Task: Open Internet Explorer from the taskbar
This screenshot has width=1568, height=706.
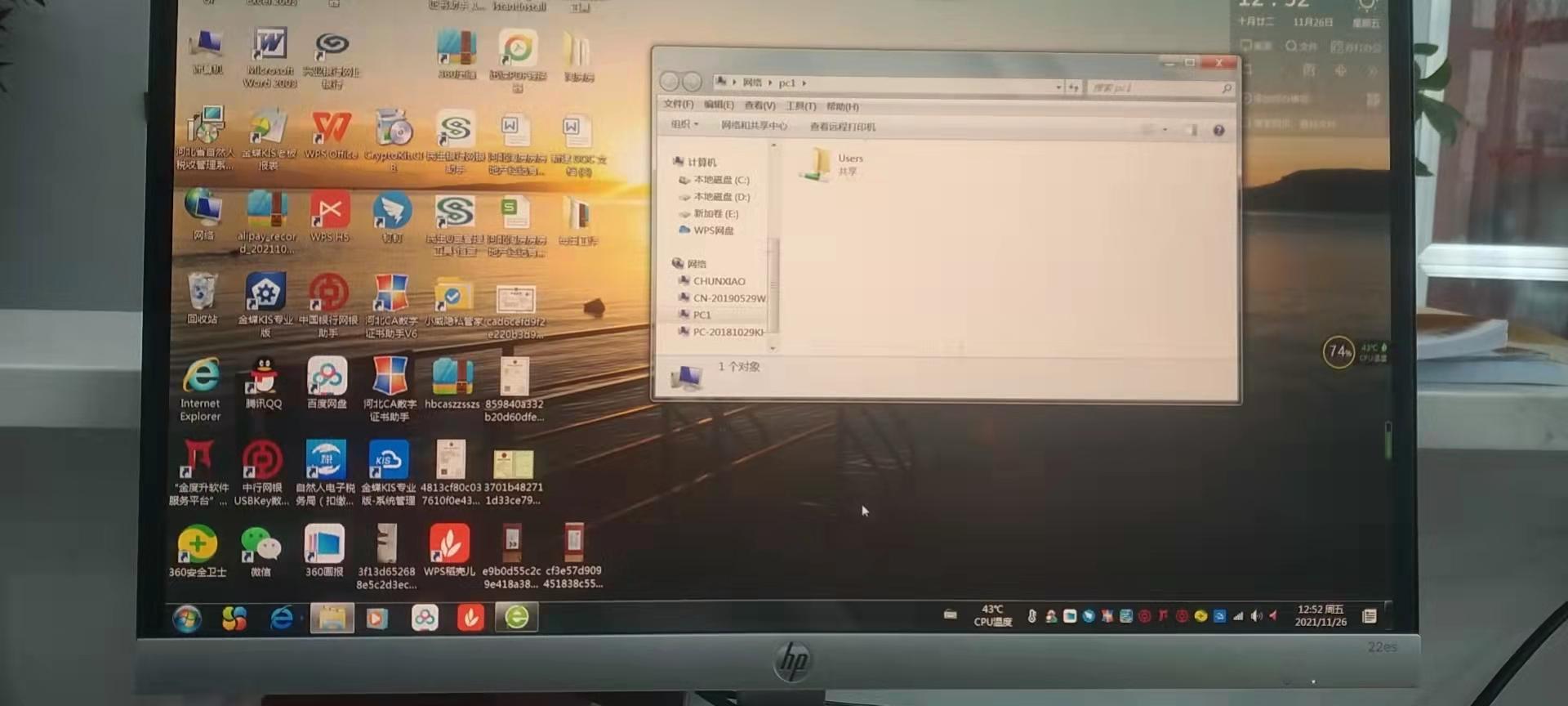Action: 282,618
